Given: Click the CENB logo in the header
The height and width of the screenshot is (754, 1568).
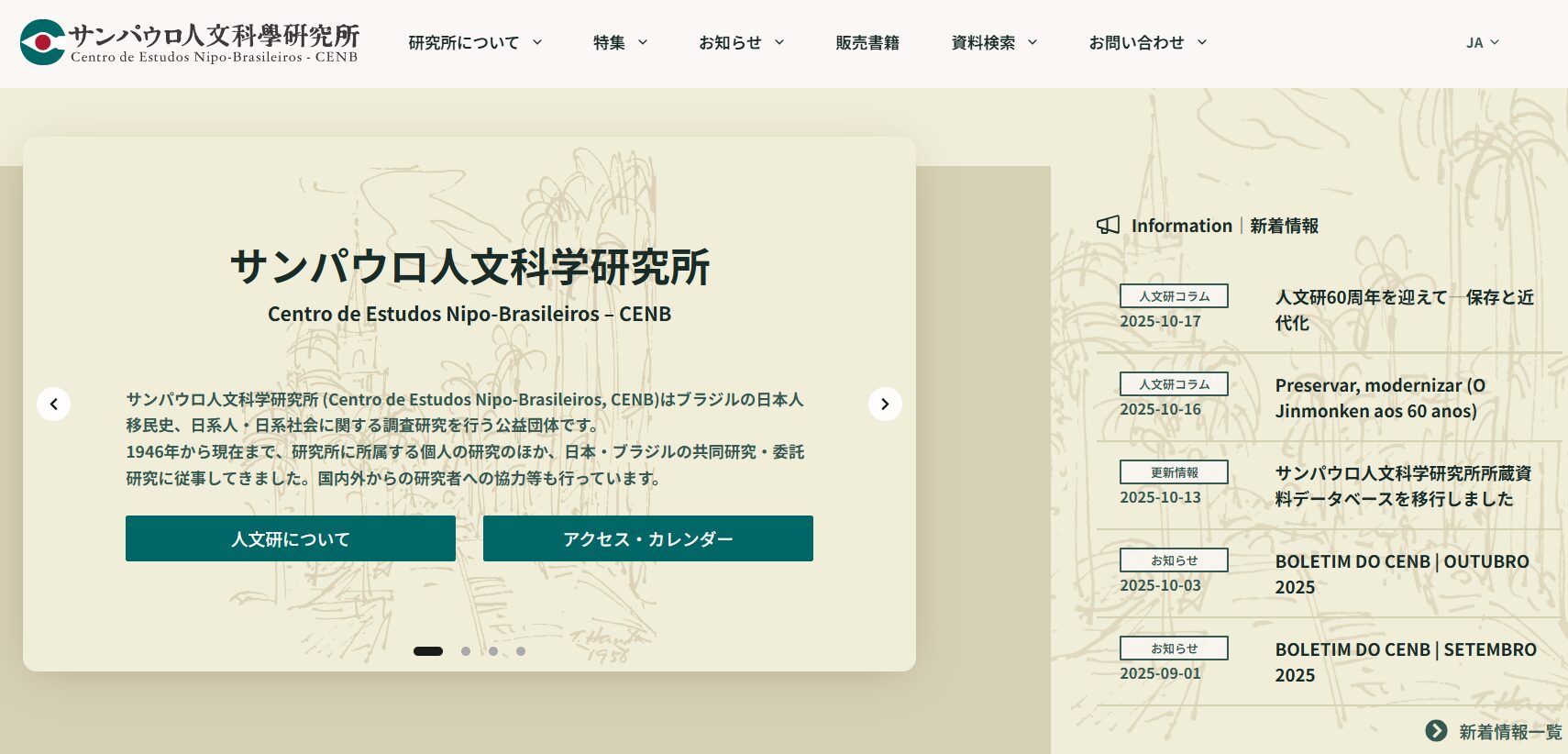Looking at the screenshot, I should pos(189,42).
